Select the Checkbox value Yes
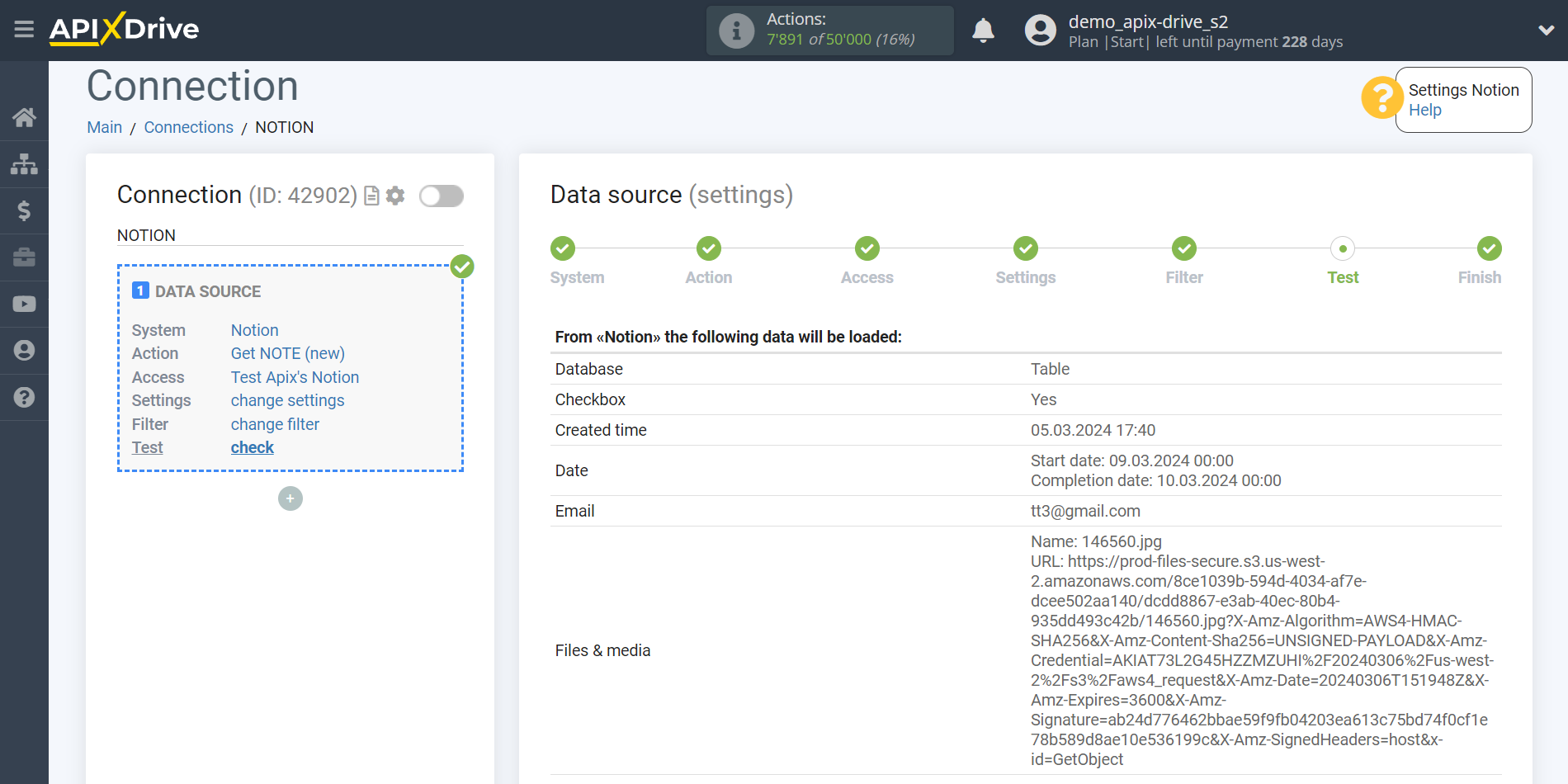The image size is (1568, 784). pyautogui.click(x=1043, y=399)
